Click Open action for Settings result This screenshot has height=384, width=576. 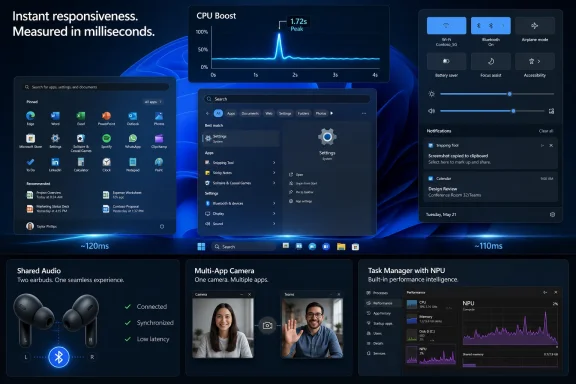297,175
